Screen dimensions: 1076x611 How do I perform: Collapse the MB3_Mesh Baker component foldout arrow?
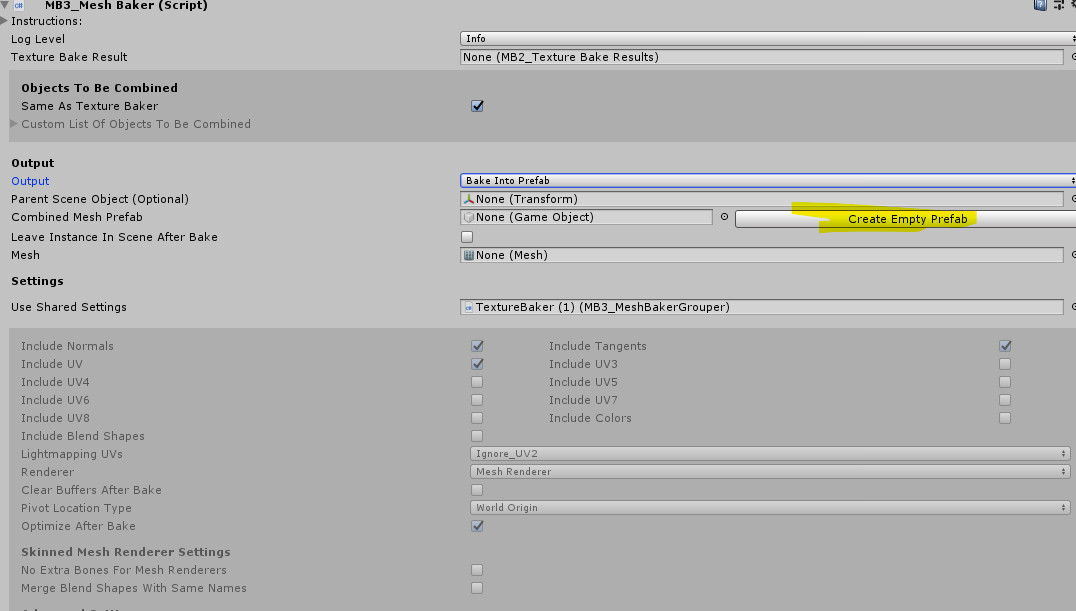[x=4, y=6]
